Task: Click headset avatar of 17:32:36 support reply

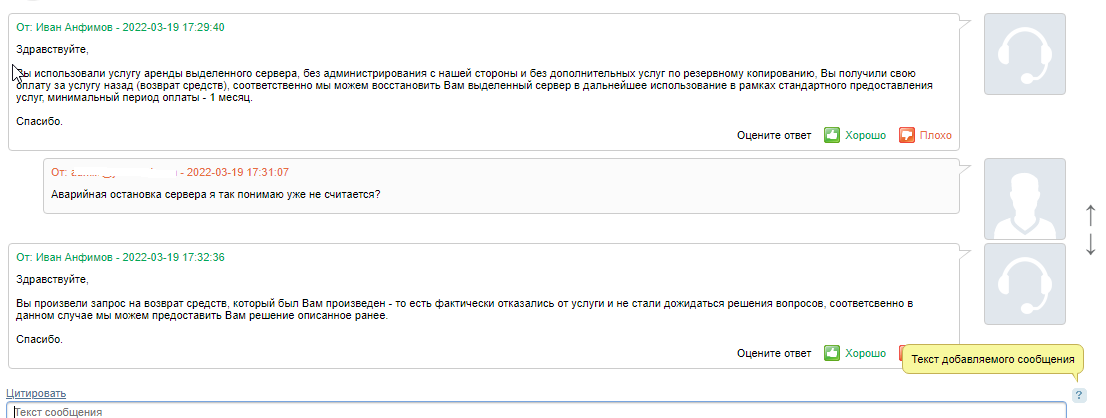Action: [1024, 284]
